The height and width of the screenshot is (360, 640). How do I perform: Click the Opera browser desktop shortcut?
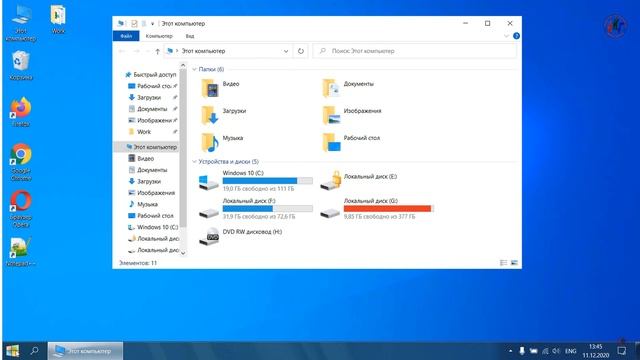tap(21, 209)
